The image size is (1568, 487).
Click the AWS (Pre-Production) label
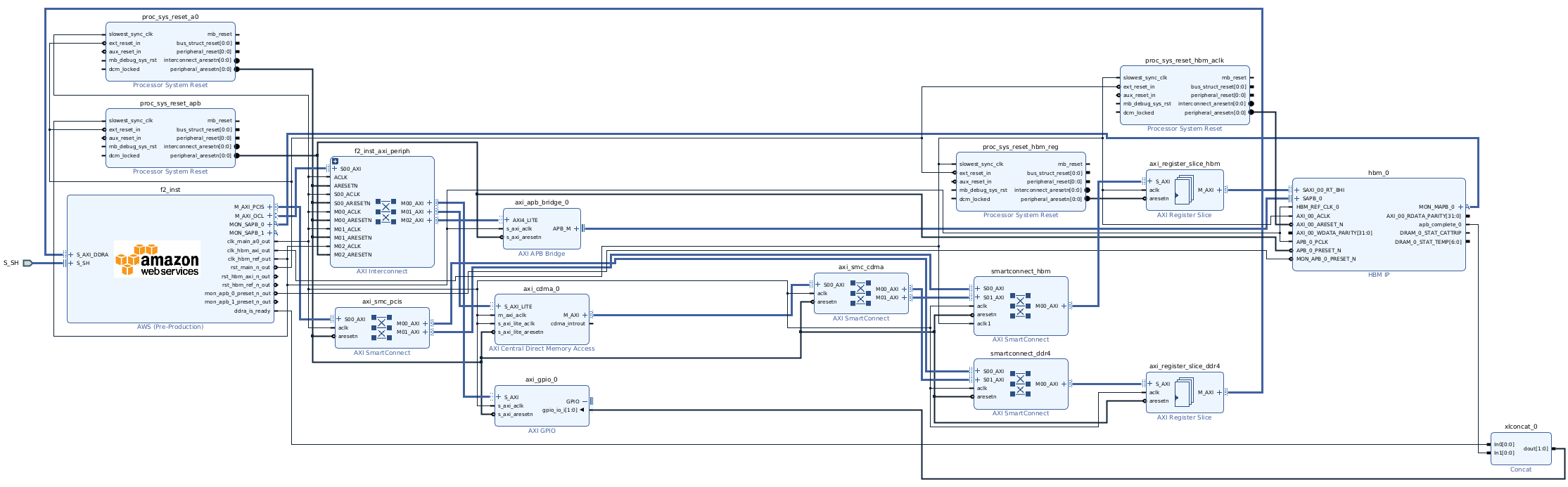(x=170, y=327)
